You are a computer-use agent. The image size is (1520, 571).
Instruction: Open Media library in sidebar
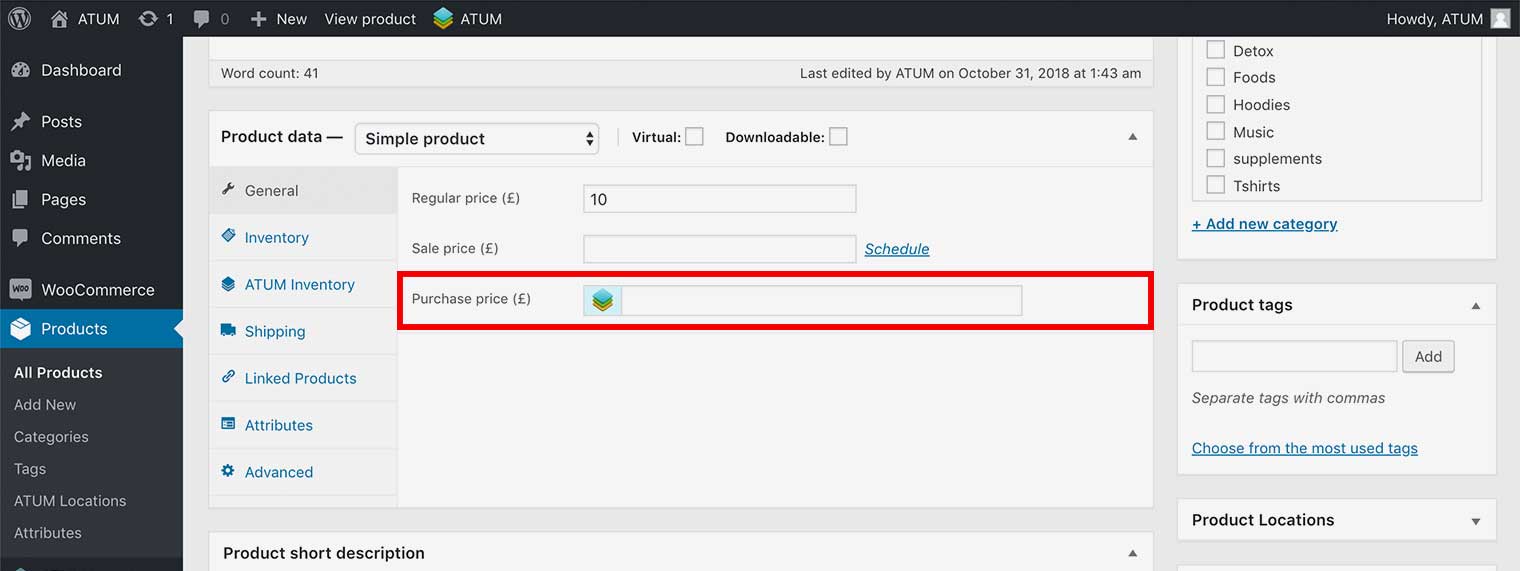(63, 160)
